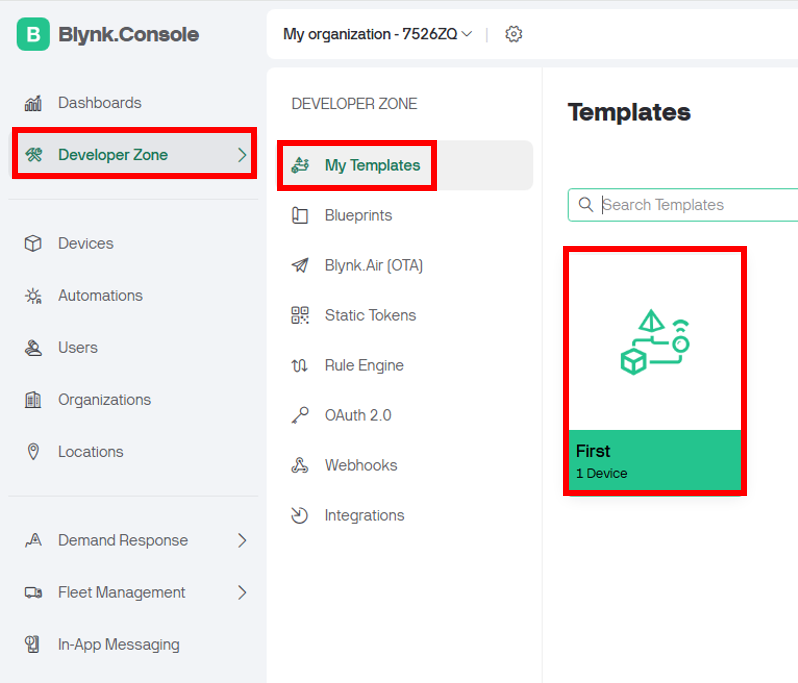The image size is (798, 683).
Task: Open Fleet Management menu item
Action: pyautogui.click(x=134, y=592)
